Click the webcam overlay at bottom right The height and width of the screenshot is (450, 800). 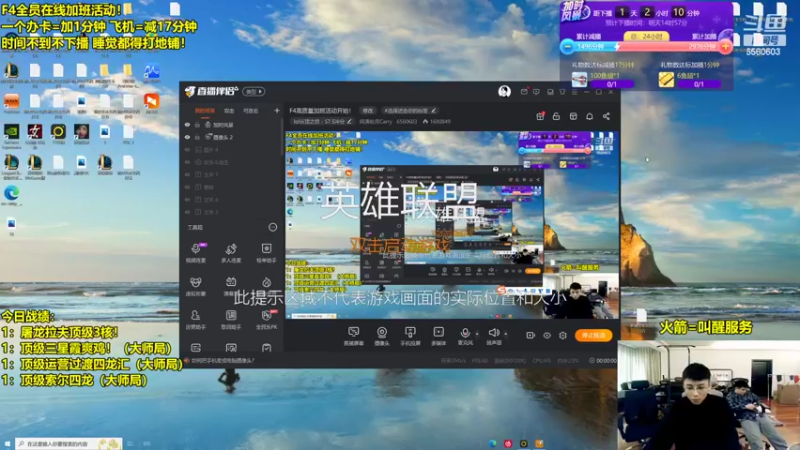pos(709,395)
